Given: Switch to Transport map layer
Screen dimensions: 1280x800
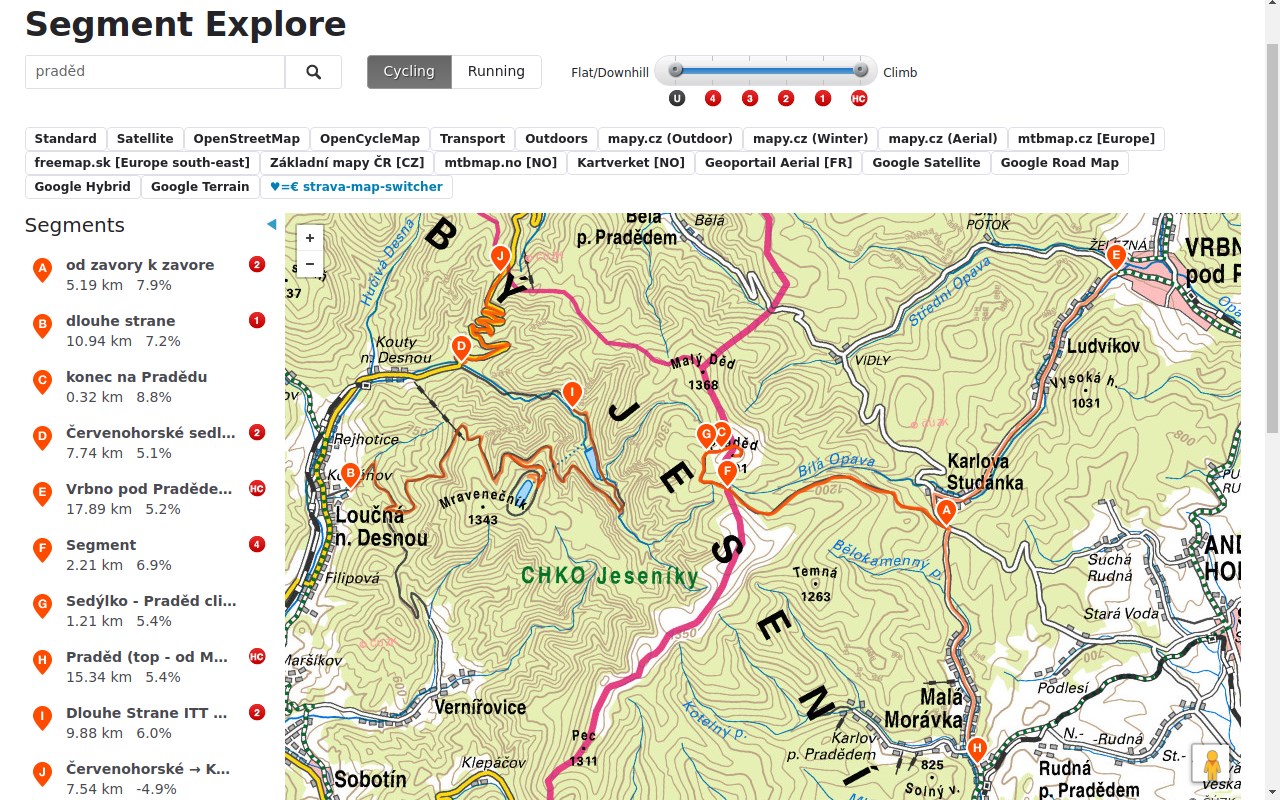Looking at the screenshot, I should (473, 139).
